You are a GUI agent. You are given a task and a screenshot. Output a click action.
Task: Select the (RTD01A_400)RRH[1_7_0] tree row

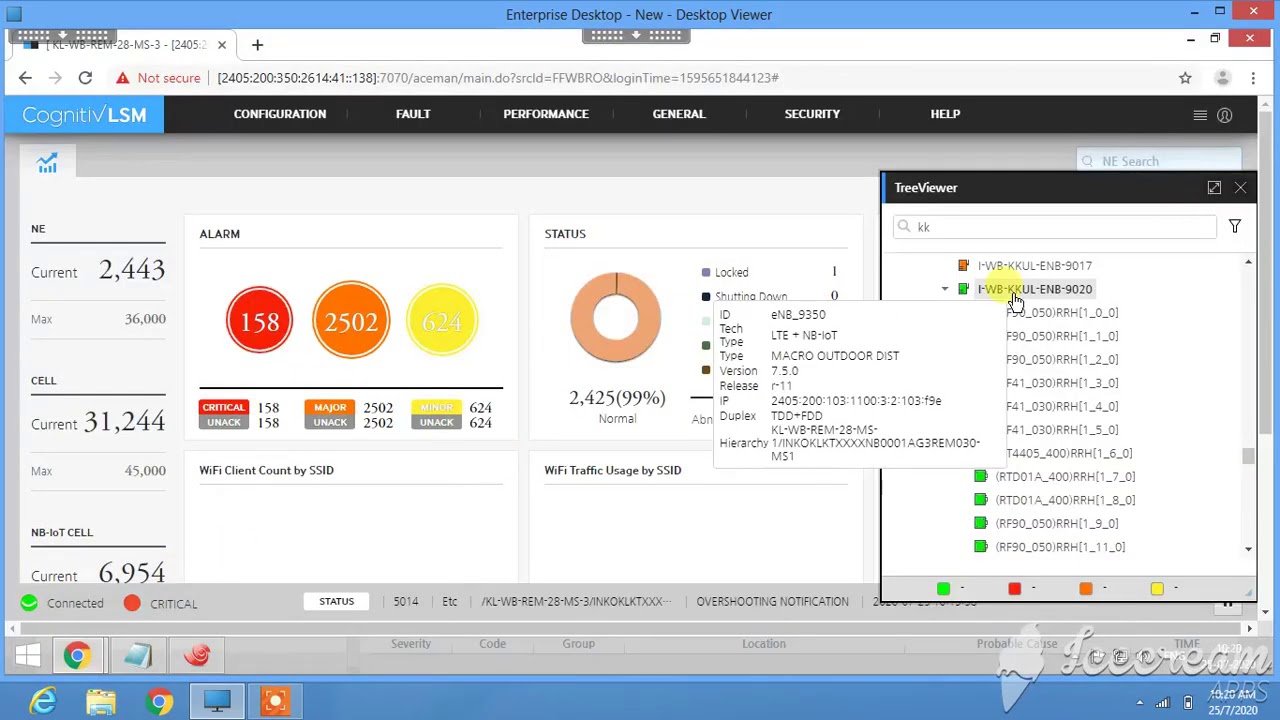point(1065,477)
